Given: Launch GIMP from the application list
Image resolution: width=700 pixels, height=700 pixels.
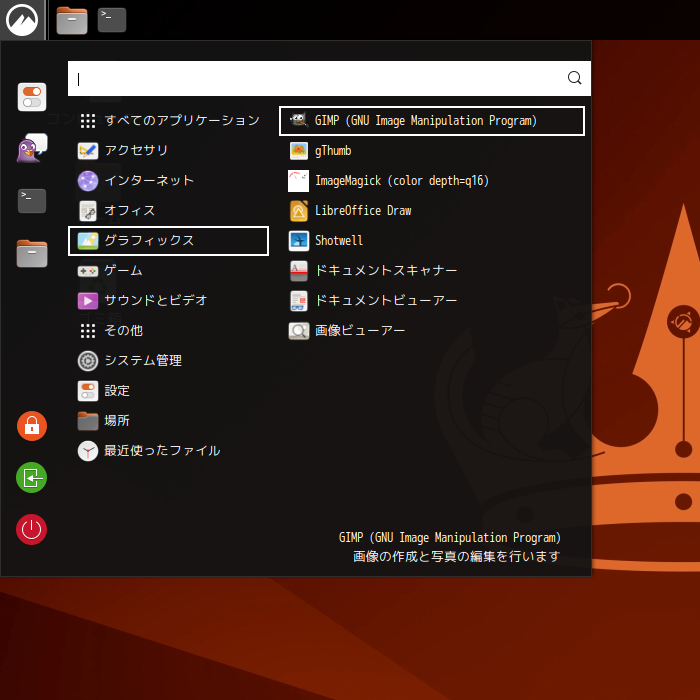Looking at the screenshot, I should [x=432, y=121].
